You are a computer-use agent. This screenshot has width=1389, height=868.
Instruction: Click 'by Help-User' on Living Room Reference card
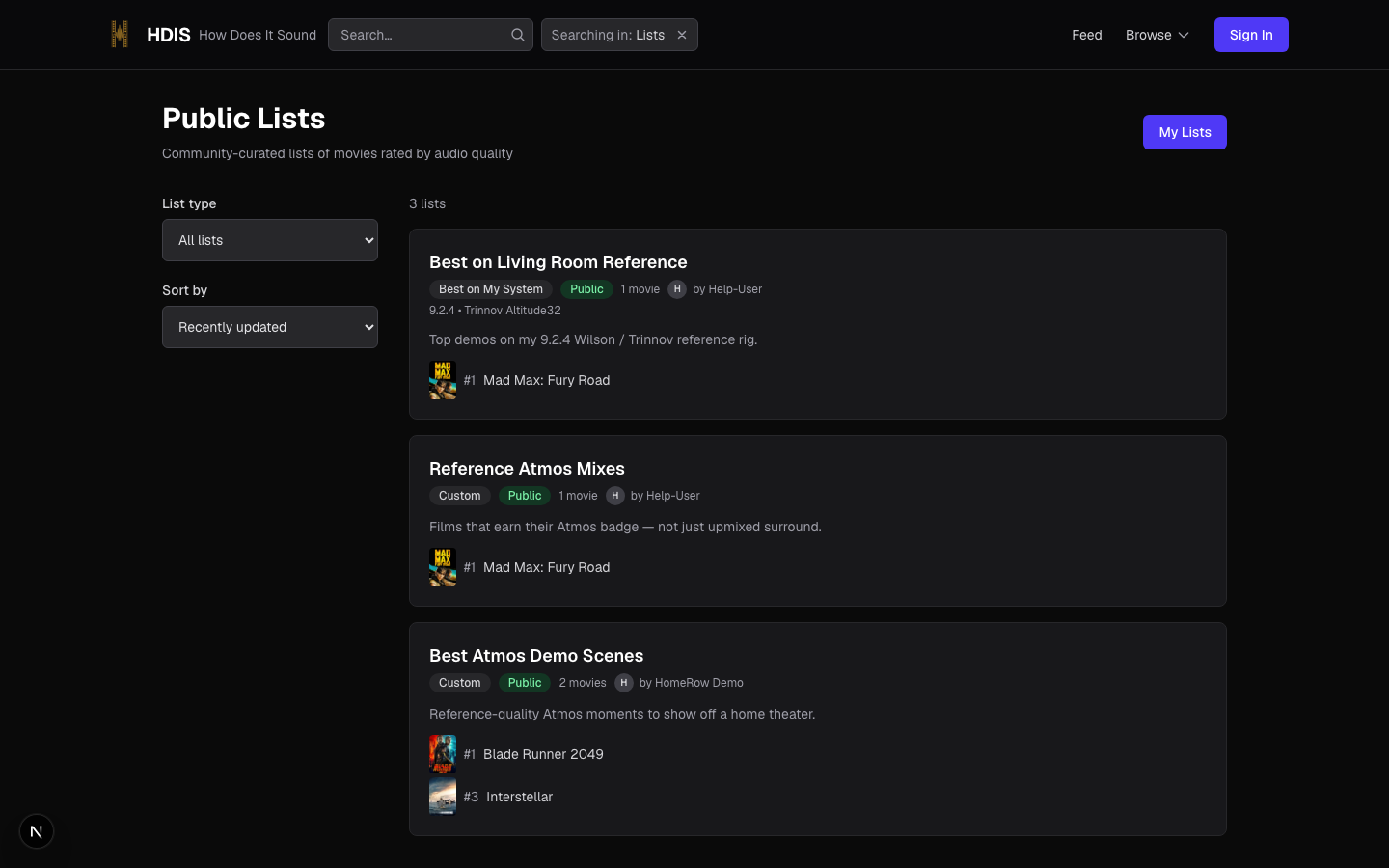tap(727, 289)
